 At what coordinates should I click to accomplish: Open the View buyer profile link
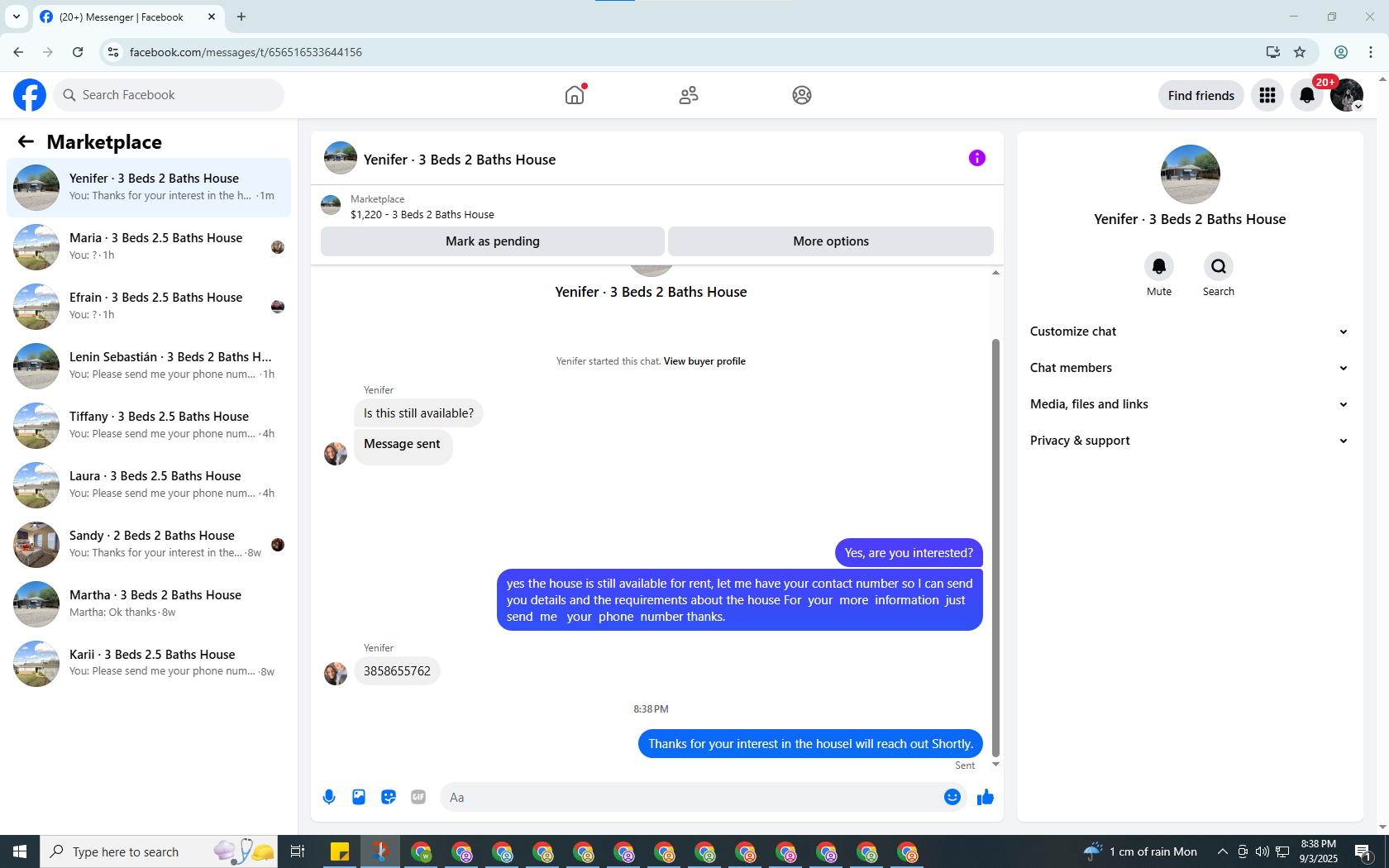[704, 361]
